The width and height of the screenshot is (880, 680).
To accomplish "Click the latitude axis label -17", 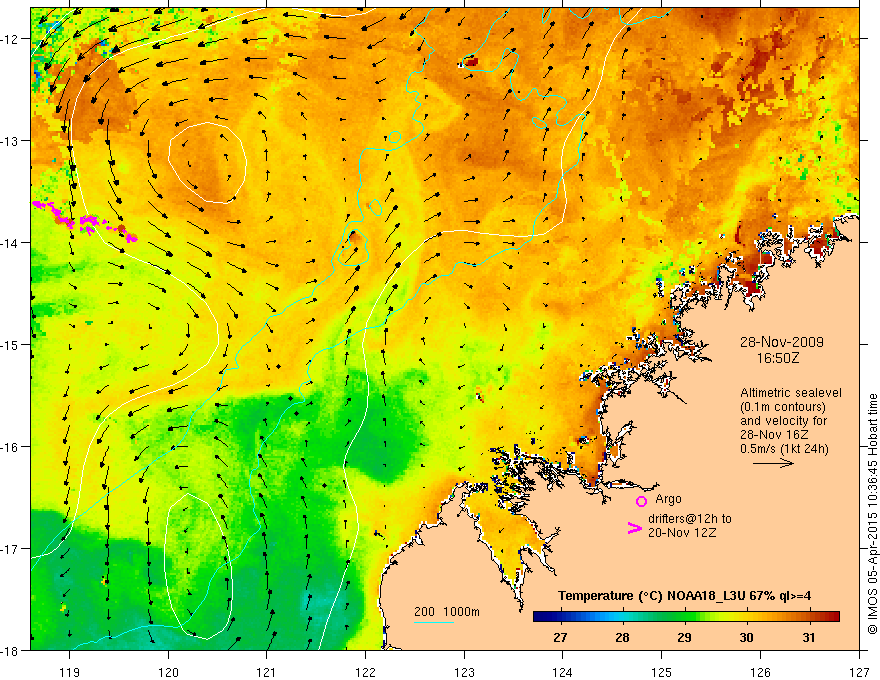I will tap(11, 548).
